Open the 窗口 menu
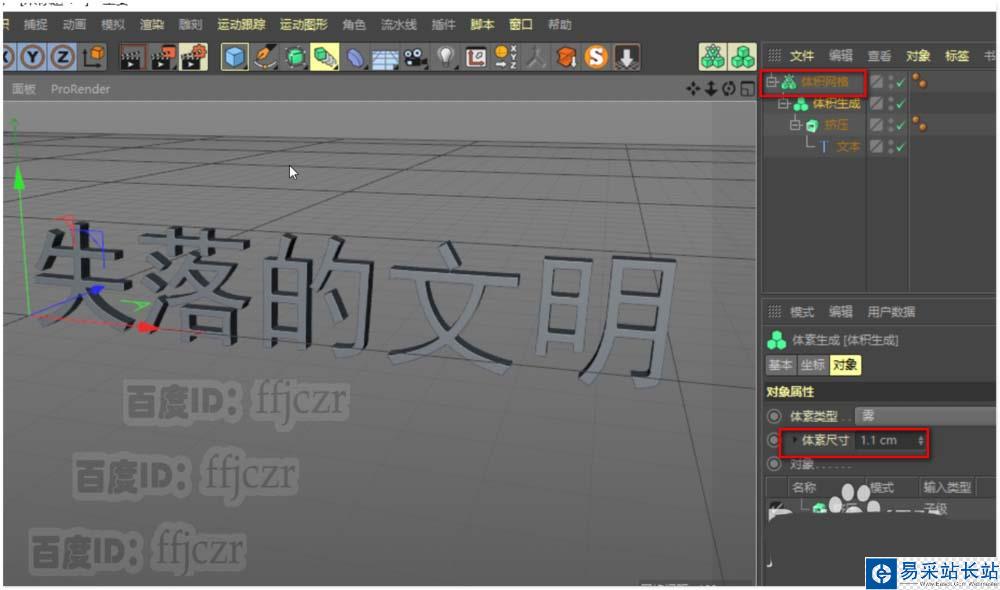This screenshot has width=1000, height=590. pos(521,24)
